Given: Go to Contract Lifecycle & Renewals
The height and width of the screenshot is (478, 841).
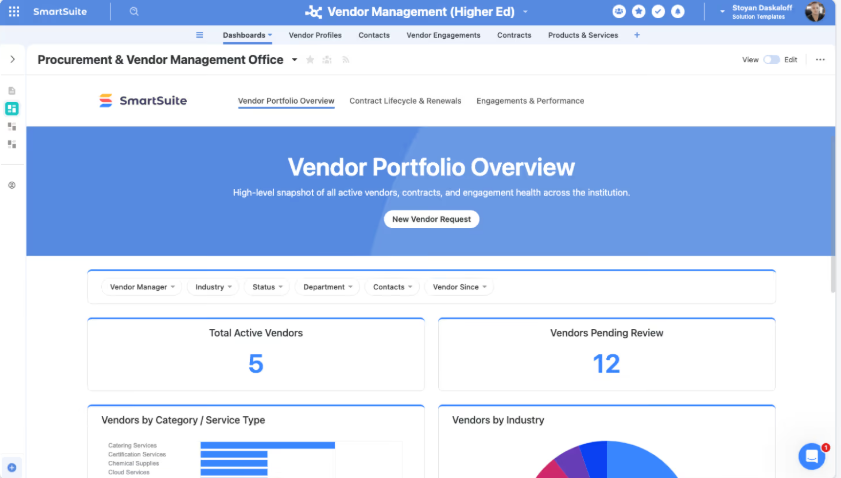Looking at the screenshot, I should (405, 101).
